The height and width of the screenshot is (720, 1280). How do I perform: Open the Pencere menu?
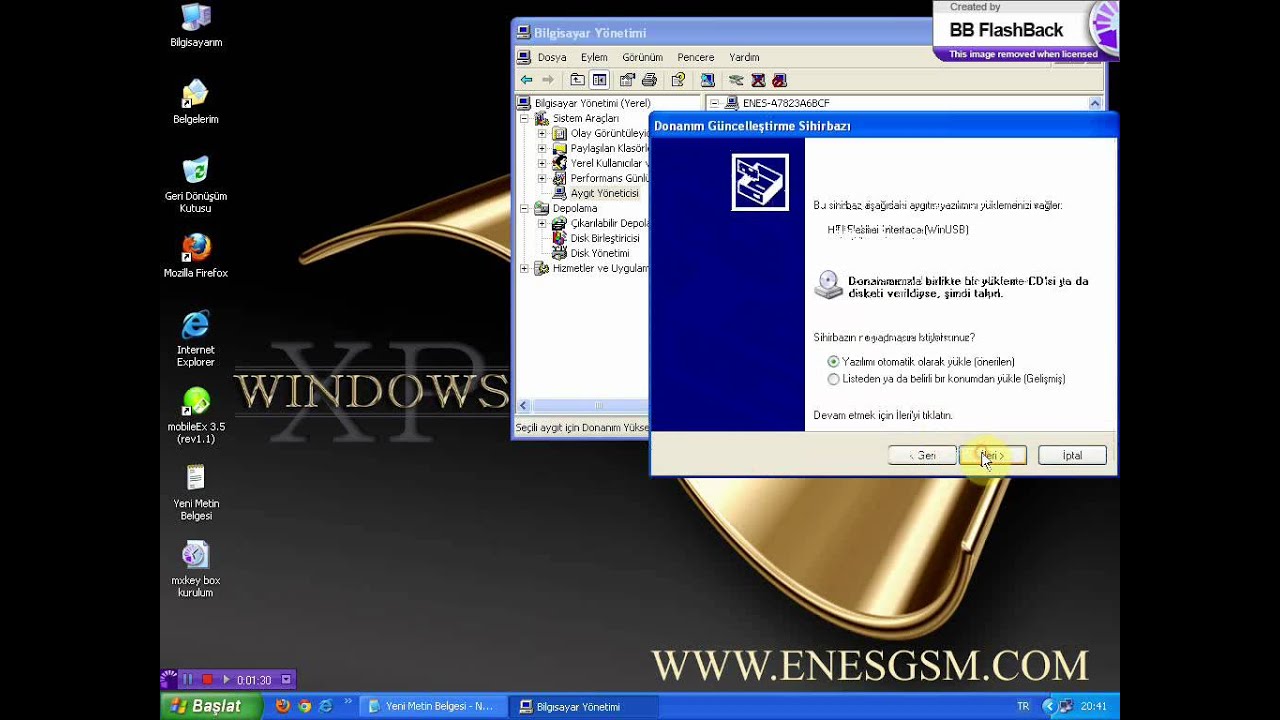[x=696, y=57]
